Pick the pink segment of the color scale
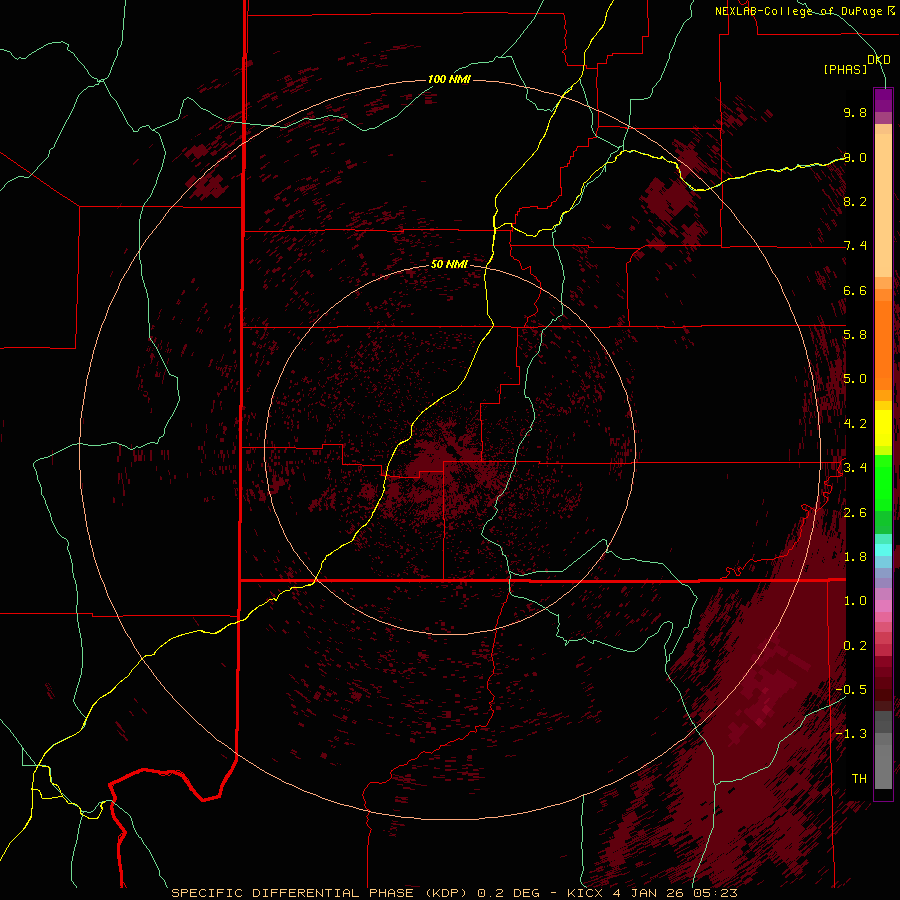900x900 pixels. (883, 606)
